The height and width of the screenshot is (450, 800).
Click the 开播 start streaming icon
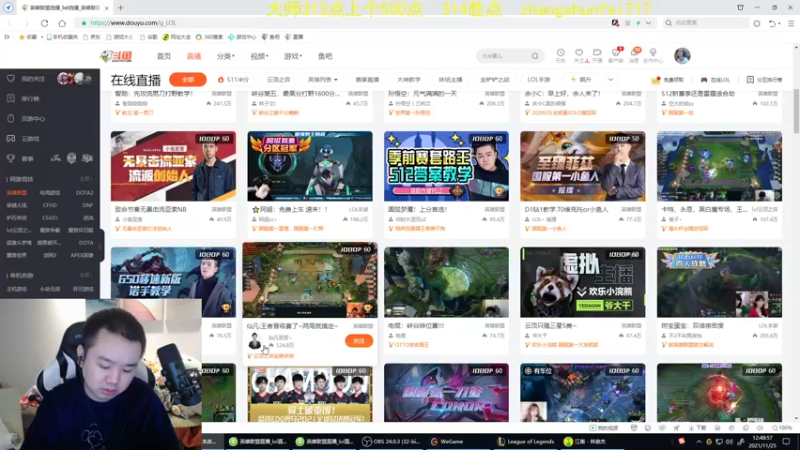pyautogui.click(x=597, y=55)
